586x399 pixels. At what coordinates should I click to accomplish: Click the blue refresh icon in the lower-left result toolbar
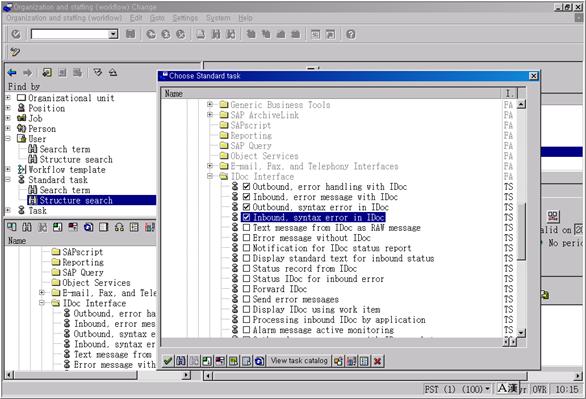[x=88, y=227]
